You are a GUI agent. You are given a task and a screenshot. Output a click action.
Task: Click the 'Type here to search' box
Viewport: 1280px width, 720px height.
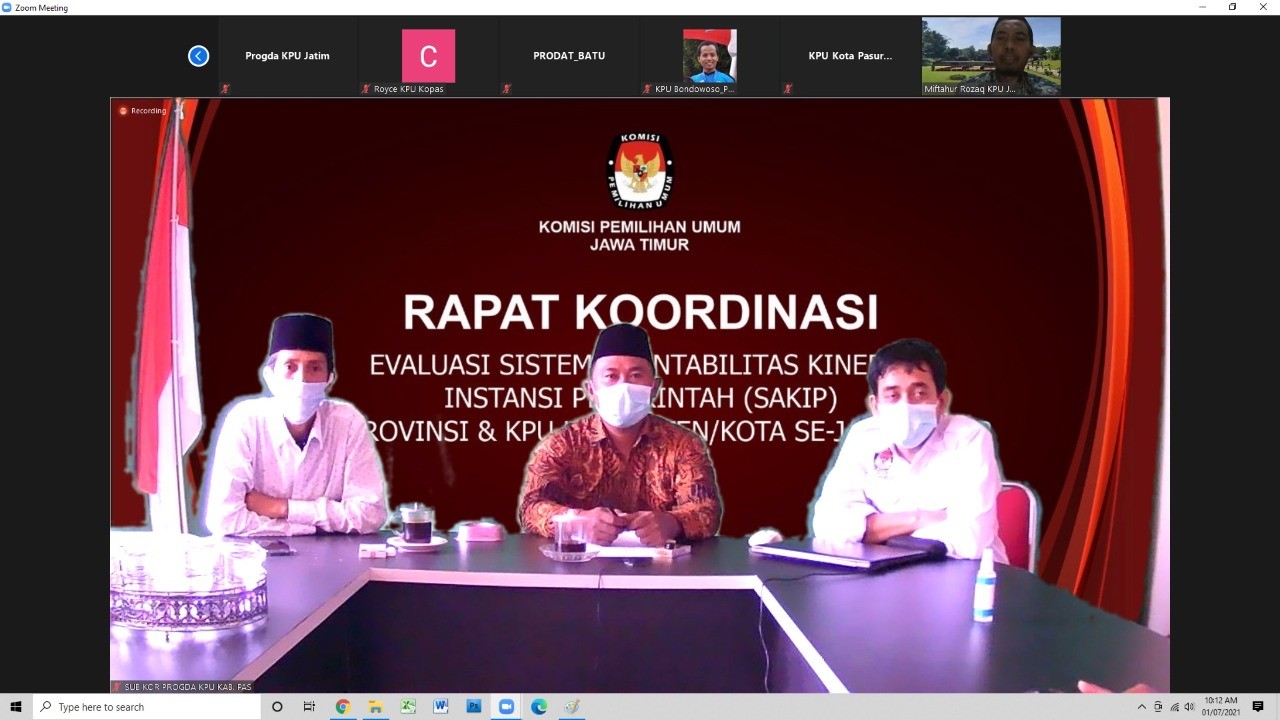click(148, 707)
